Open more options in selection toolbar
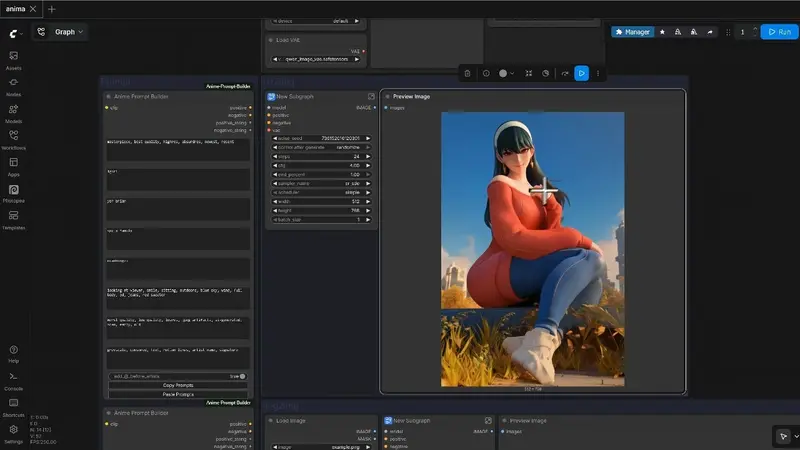The width and height of the screenshot is (800, 450). (x=598, y=73)
